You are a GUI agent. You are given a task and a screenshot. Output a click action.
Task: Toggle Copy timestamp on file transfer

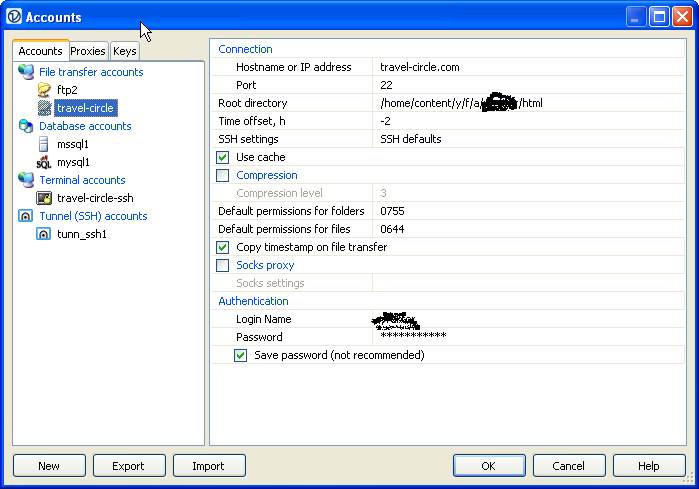coord(223,247)
